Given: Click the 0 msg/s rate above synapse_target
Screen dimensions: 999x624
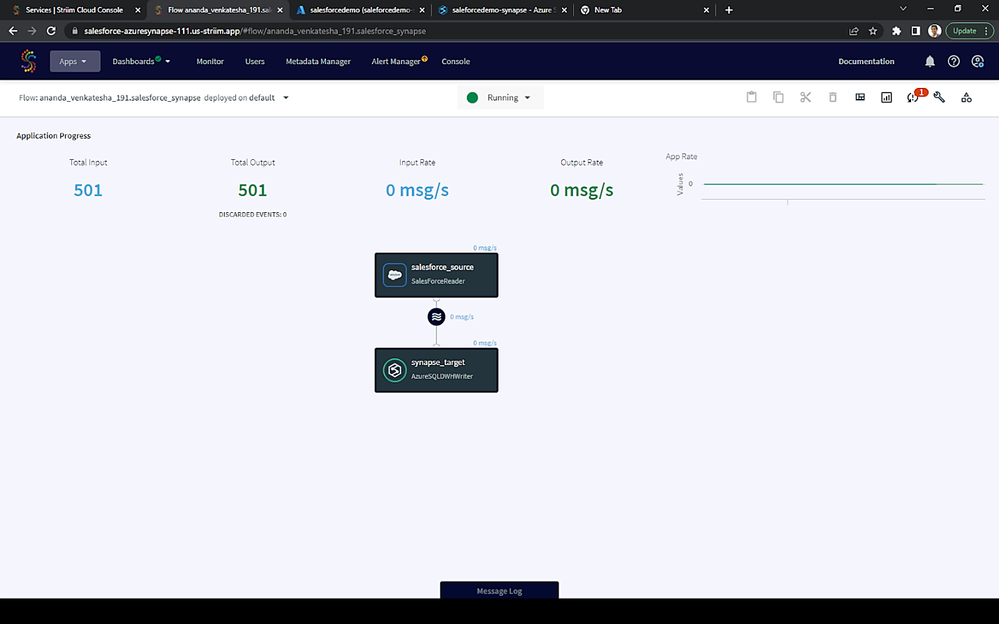Looking at the screenshot, I should (485, 342).
